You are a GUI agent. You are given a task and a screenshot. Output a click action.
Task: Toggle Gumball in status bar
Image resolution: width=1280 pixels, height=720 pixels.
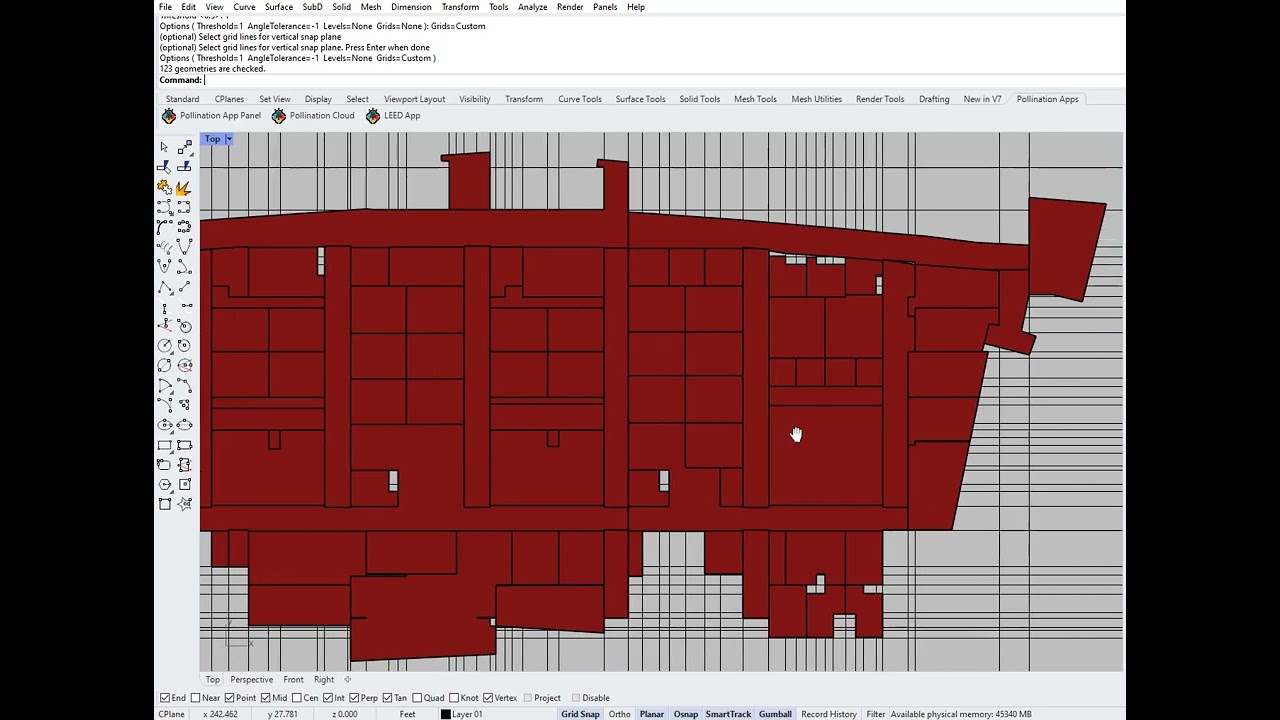tap(775, 714)
